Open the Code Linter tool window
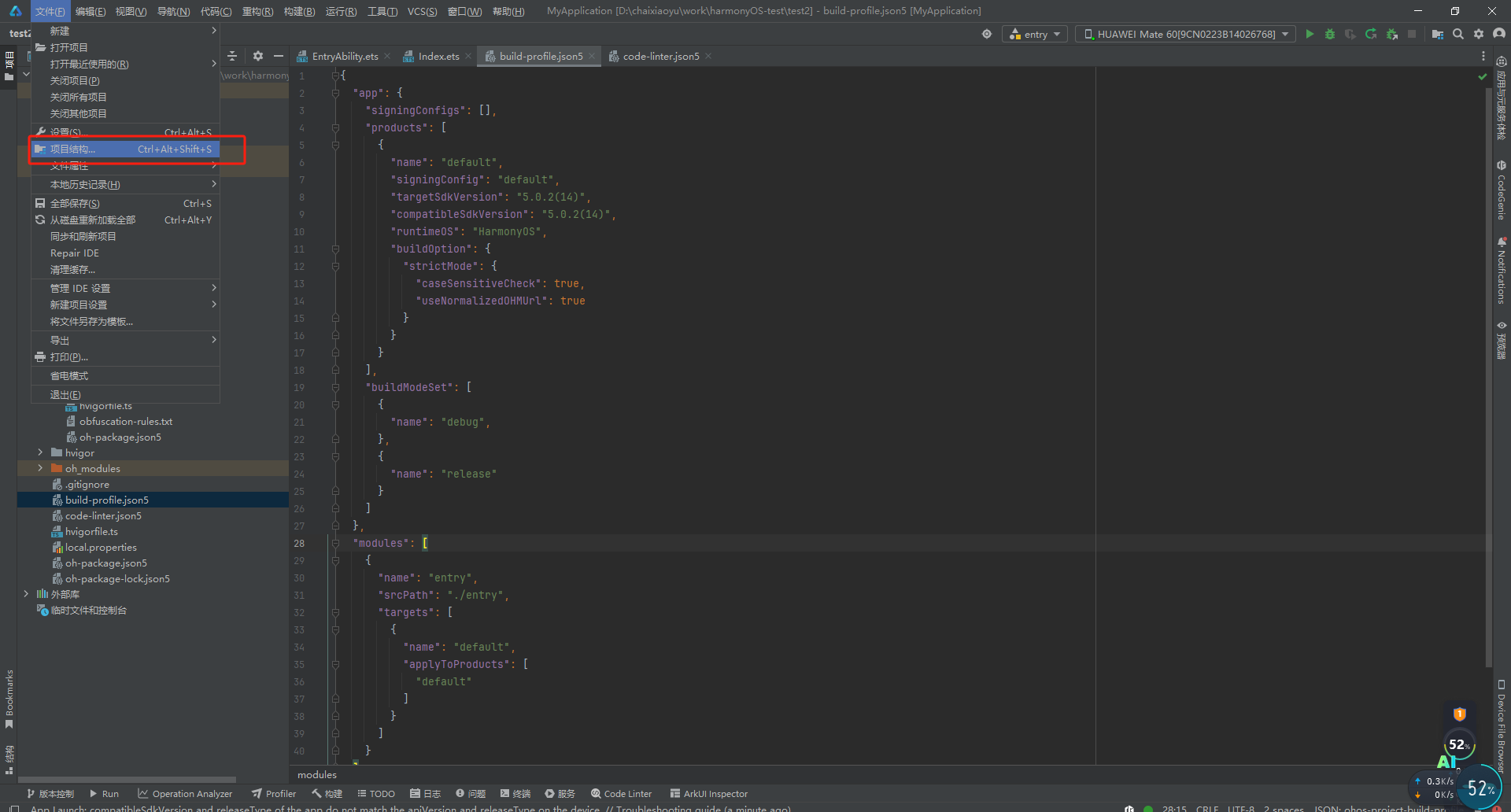Screen dimensions: 1511x812 click(622, 794)
